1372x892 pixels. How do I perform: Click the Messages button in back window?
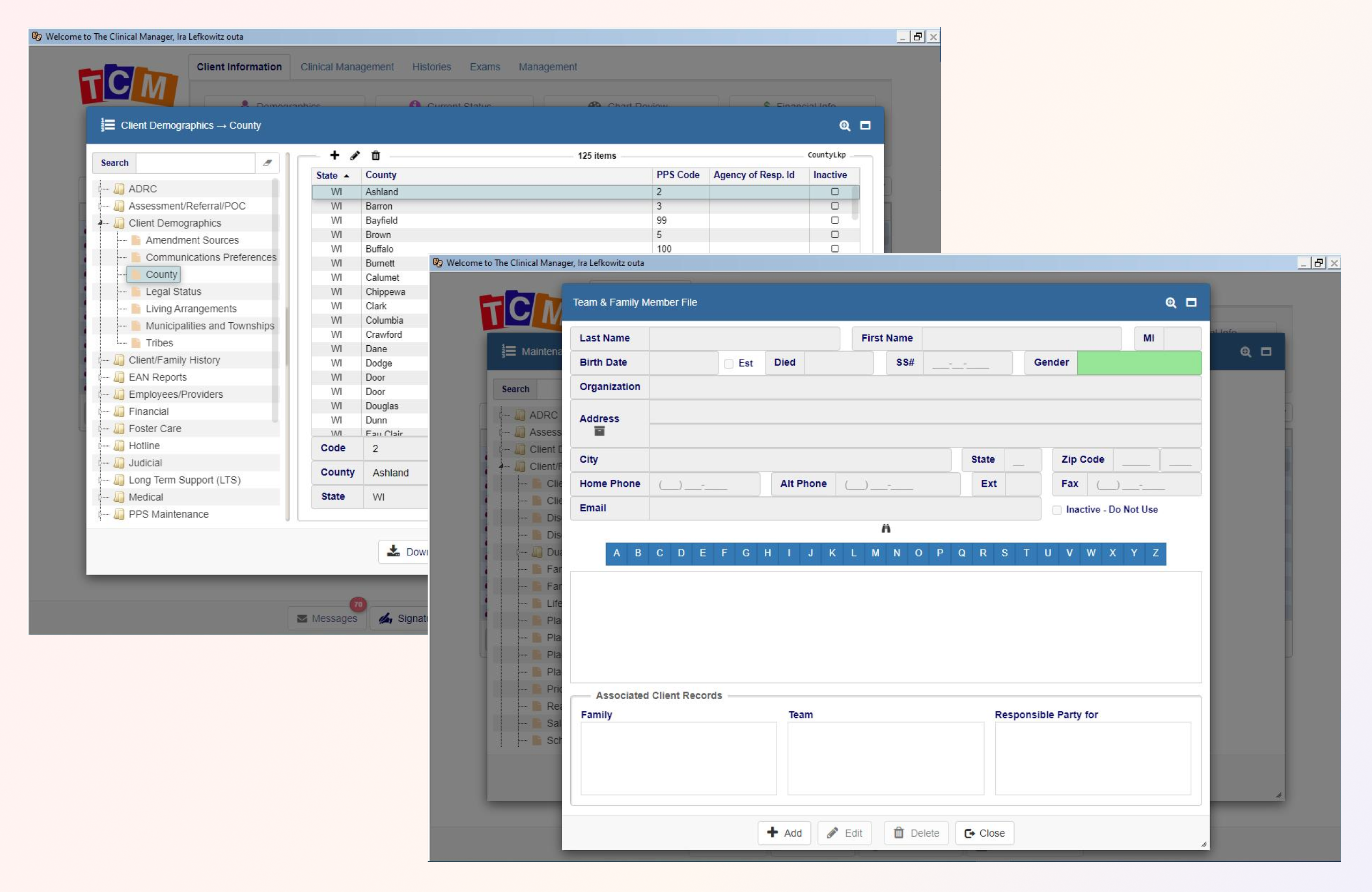(327, 618)
